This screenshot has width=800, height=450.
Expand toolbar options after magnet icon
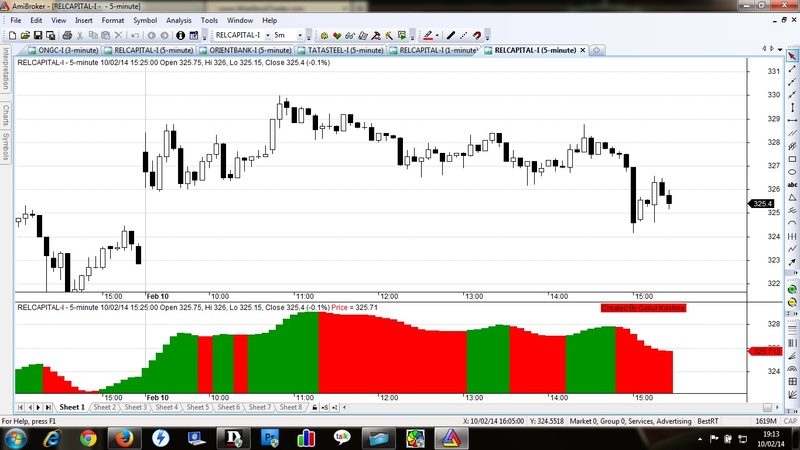487,36
